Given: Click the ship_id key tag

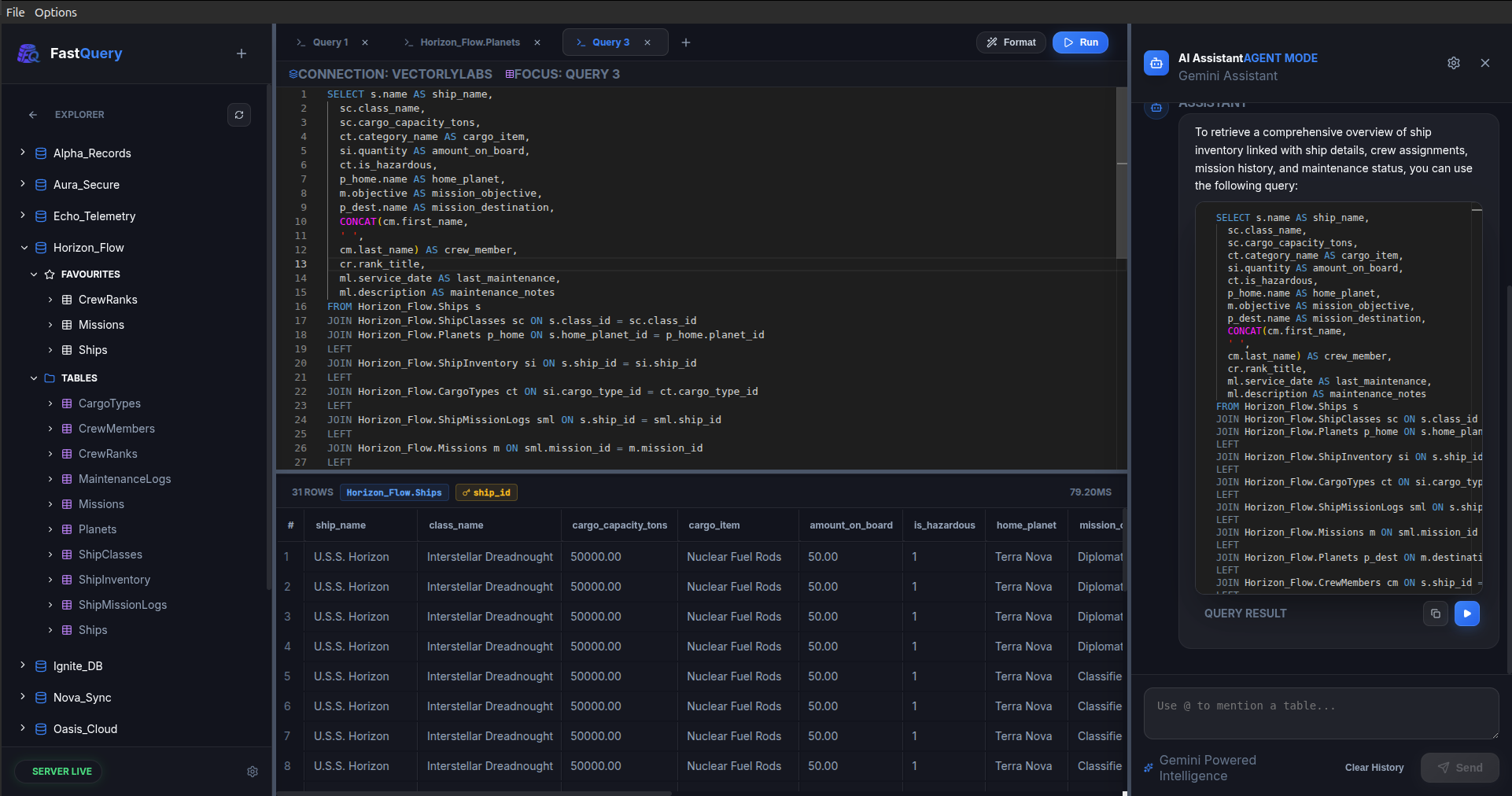Looking at the screenshot, I should point(486,492).
